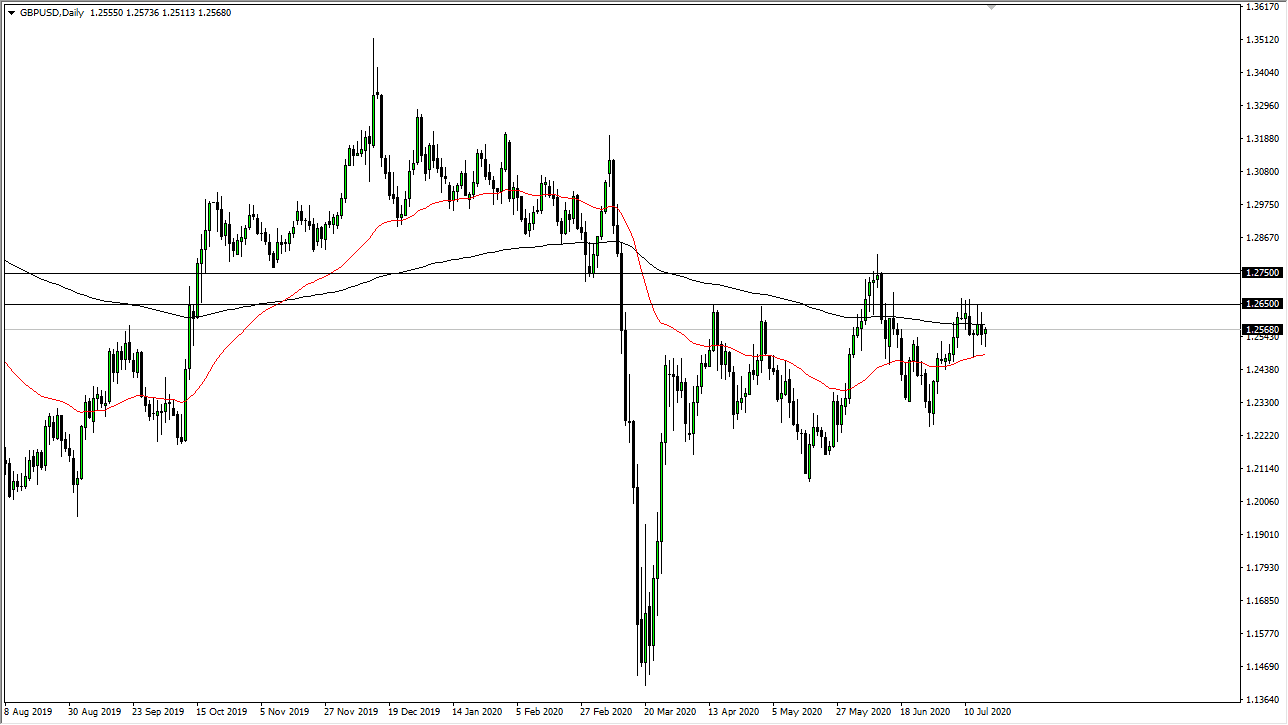
Task: Click the 10 Jul 2020 date label
Action: tap(986, 712)
